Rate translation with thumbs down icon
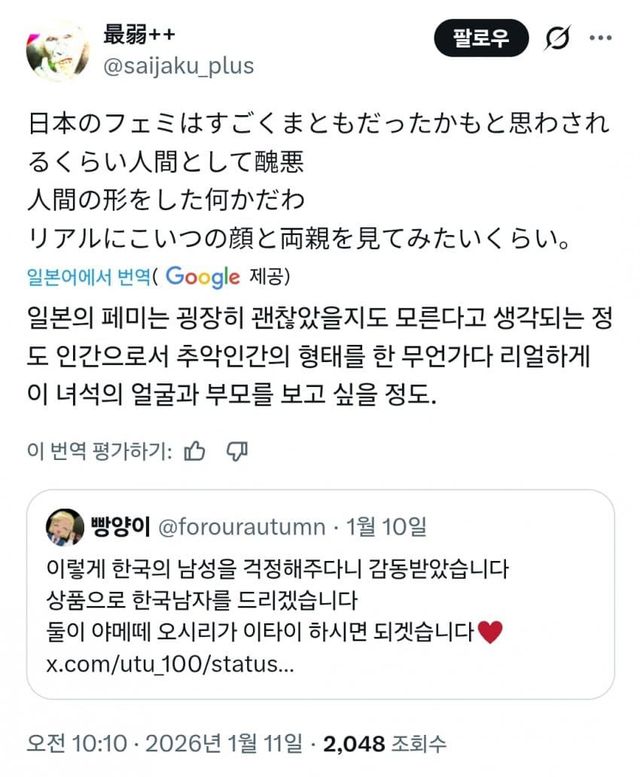Screen dimensions: 640x777 237,451
